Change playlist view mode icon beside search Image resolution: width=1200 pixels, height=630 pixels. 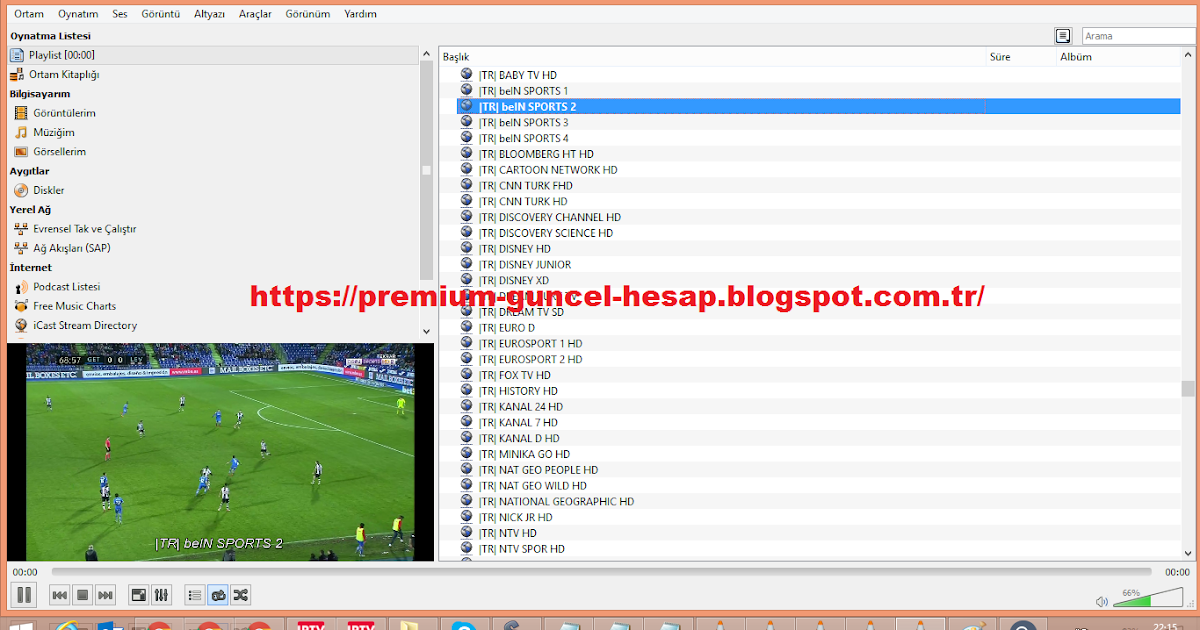click(1063, 36)
